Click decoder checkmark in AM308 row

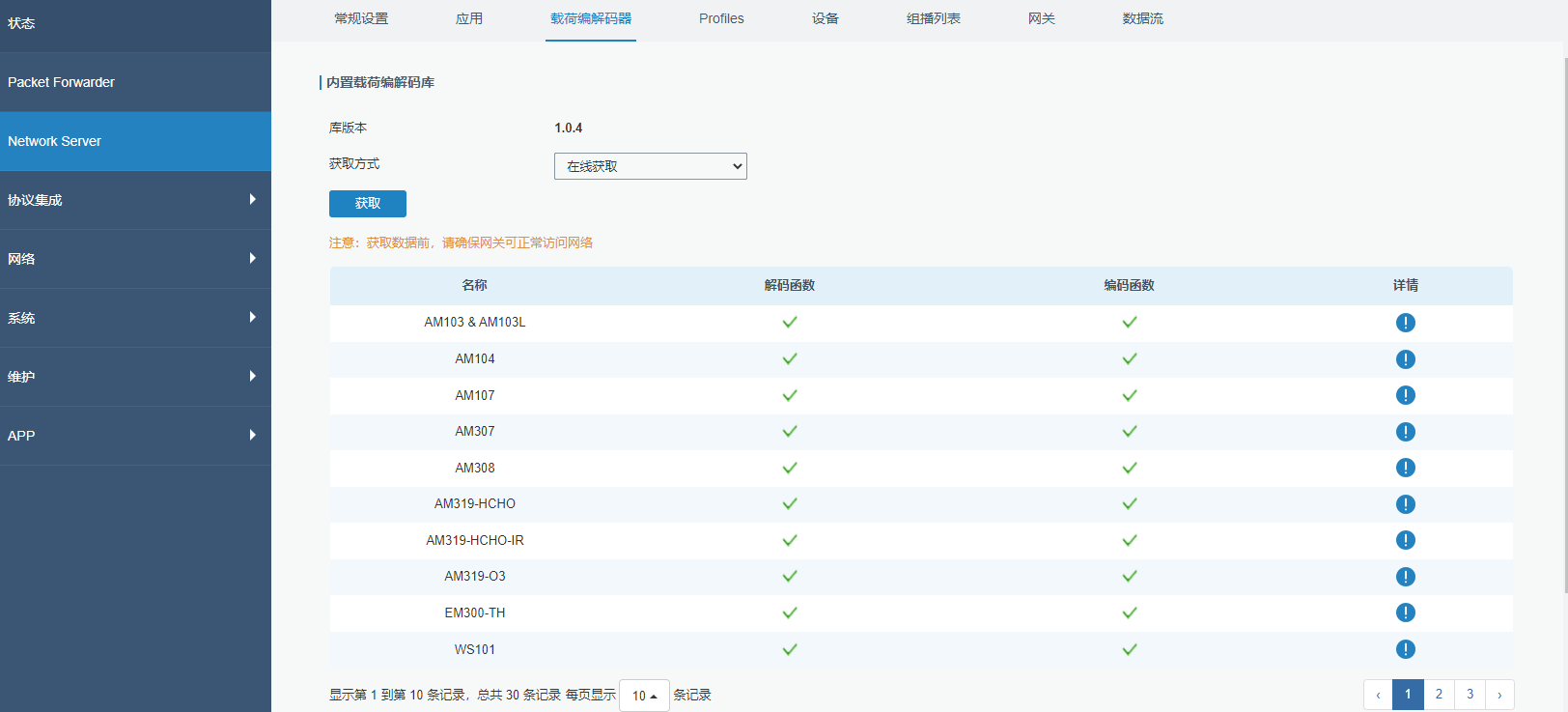tap(790, 468)
